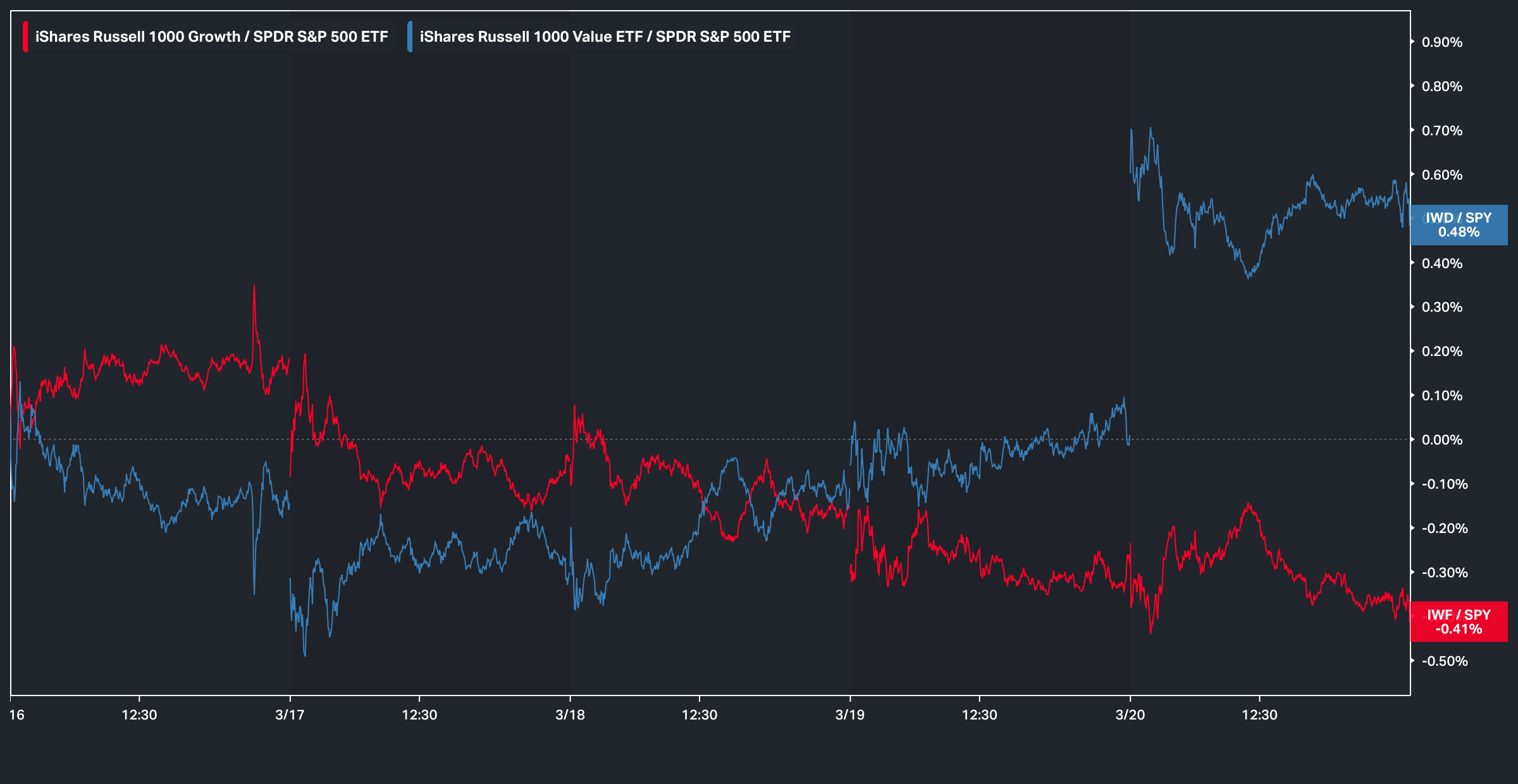1518x784 pixels.
Task: Toggle the iShares Russell 1000 Growth series legend
Action: click(x=211, y=37)
